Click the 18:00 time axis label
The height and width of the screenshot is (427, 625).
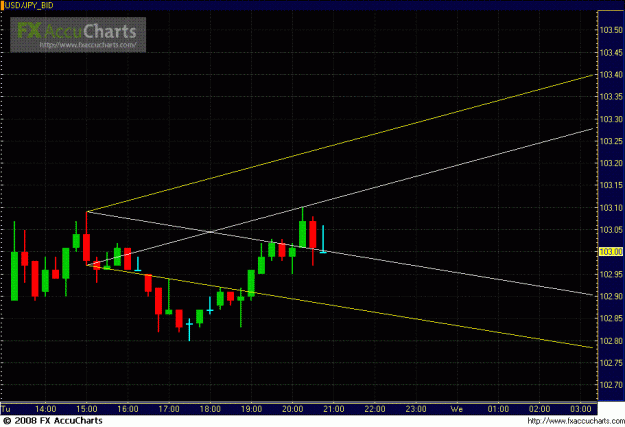click(210, 409)
